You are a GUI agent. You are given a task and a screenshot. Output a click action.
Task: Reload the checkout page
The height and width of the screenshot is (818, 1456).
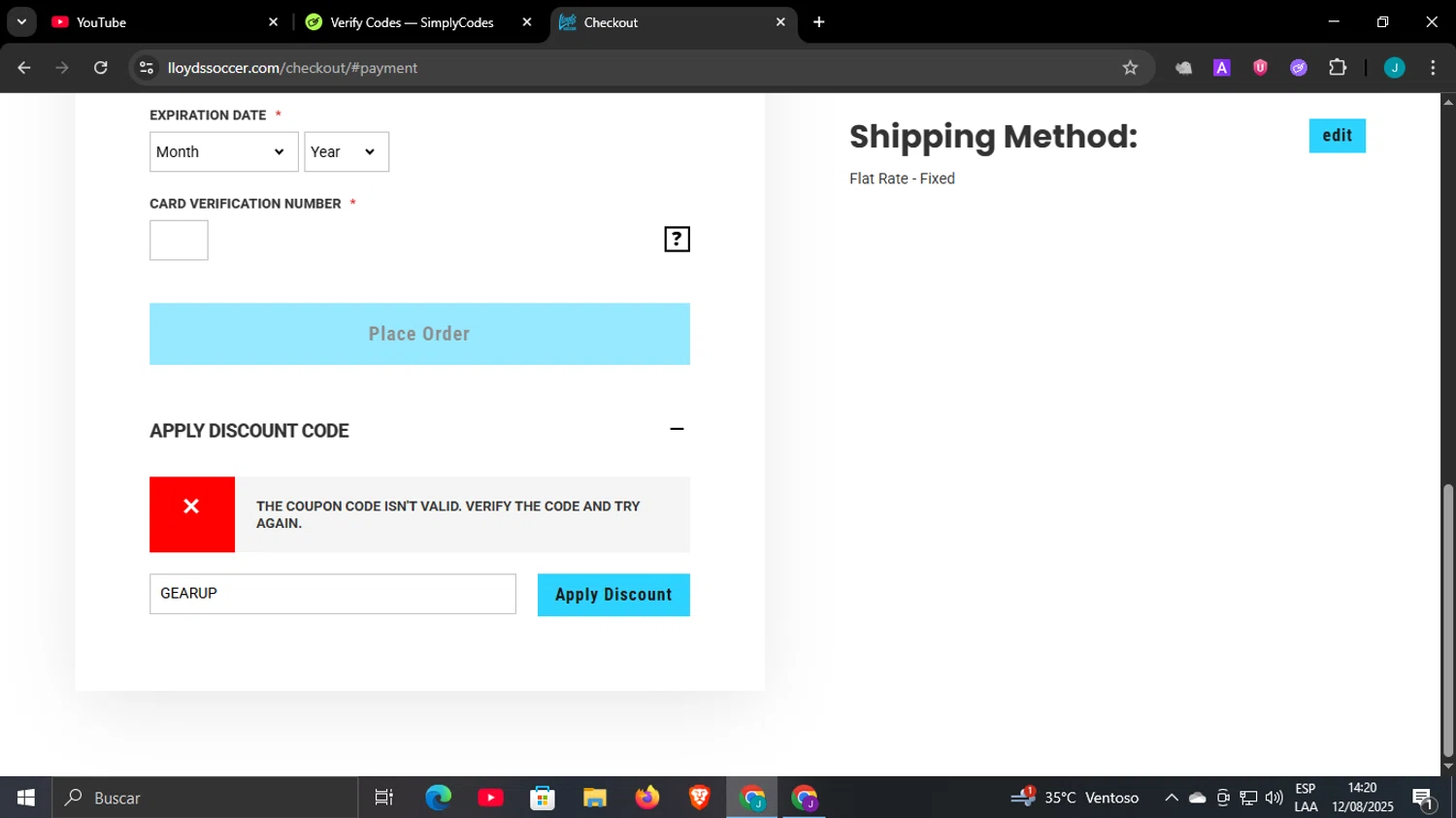click(101, 68)
